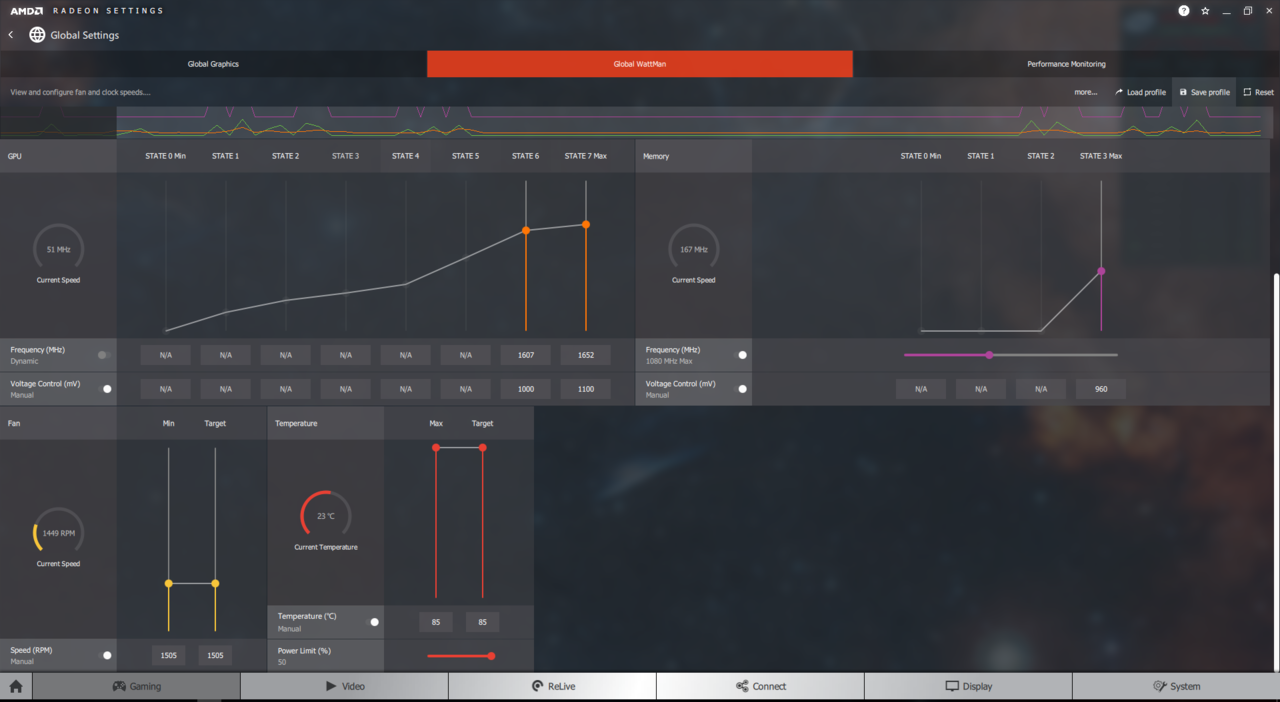The width and height of the screenshot is (1280, 702).
Task: Click State 6 frequency field 1607
Action: point(526,355)
